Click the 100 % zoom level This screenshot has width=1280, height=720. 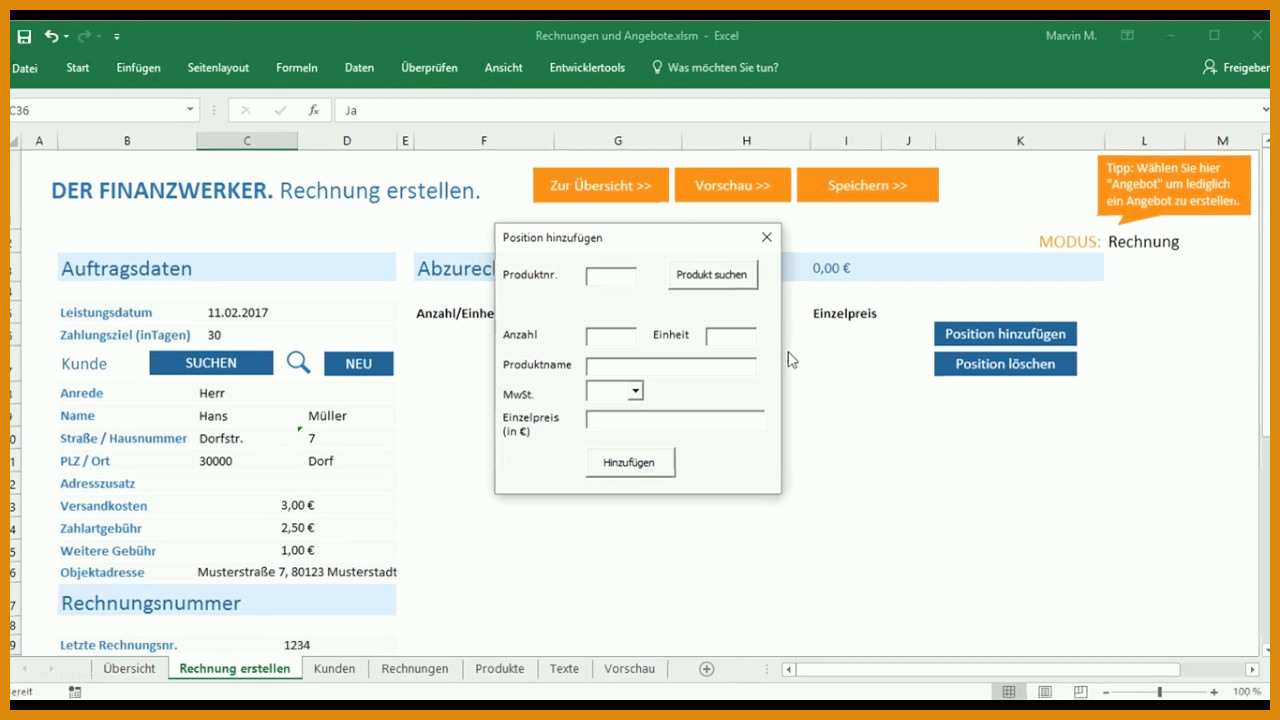pos(1247,692)
